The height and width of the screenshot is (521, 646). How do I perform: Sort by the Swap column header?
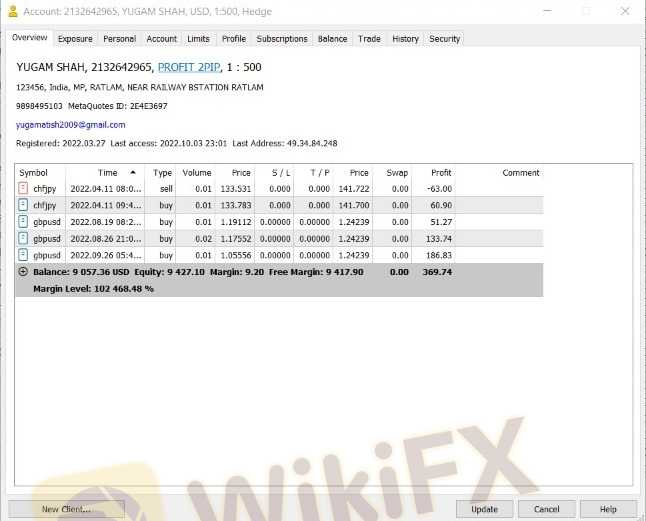392,173
